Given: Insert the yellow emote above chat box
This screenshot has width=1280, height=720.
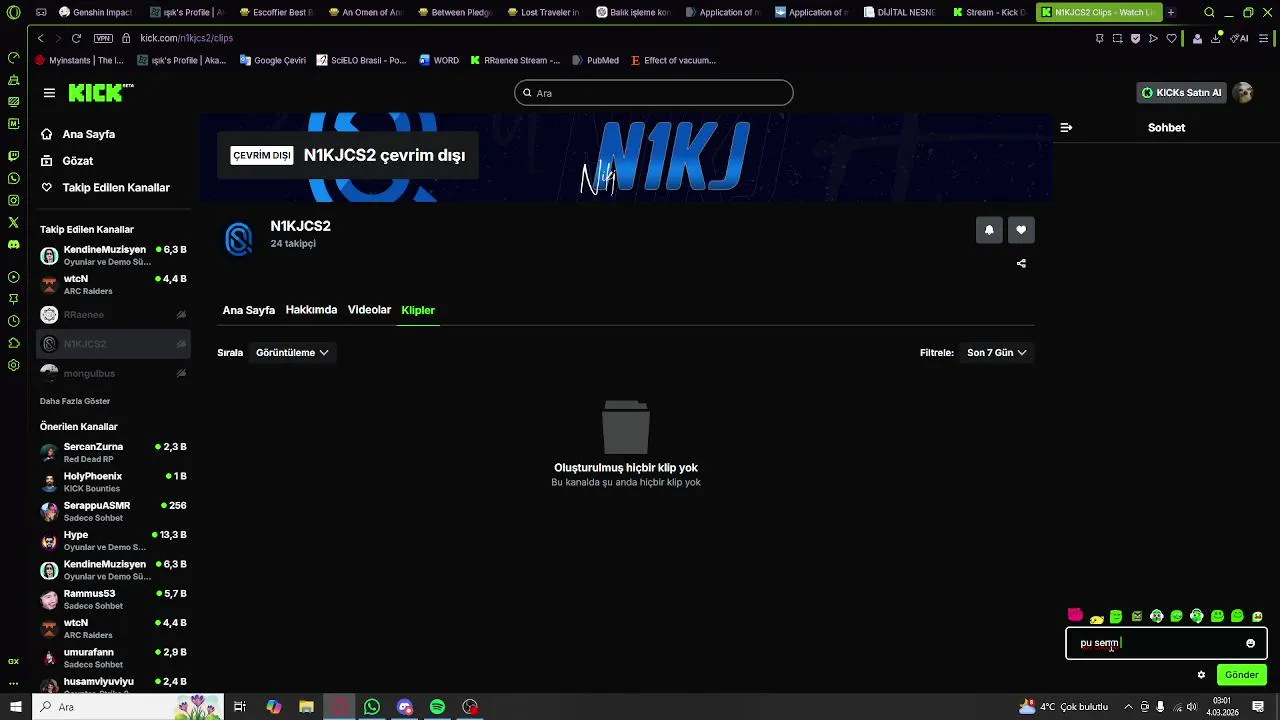Looking at the screenshot, I should [1097, 619].
